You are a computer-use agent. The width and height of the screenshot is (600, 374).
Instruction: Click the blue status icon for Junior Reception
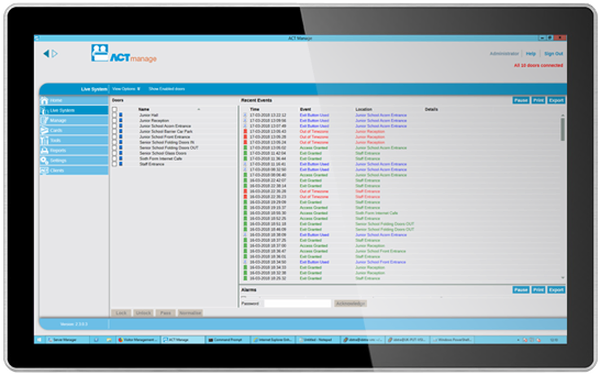point(121,120)
